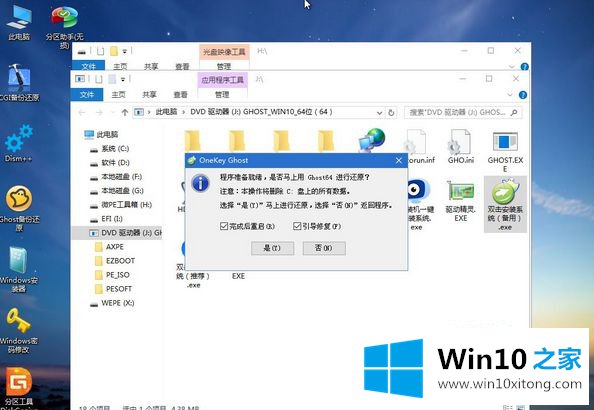This screenshot has height=410, width=594.
Task: Select the GHO.ini file icon
Action: [x=461, y=147]
